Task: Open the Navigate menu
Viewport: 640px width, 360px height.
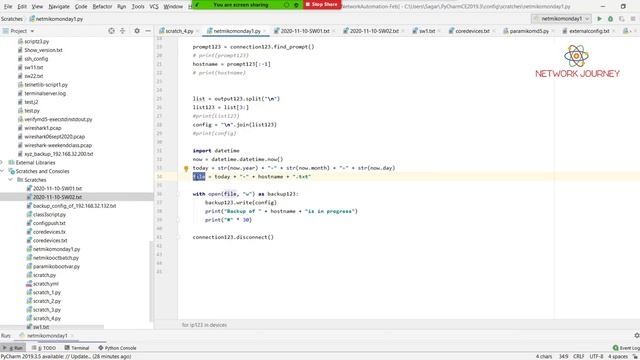Action: [x=59, y=7]
